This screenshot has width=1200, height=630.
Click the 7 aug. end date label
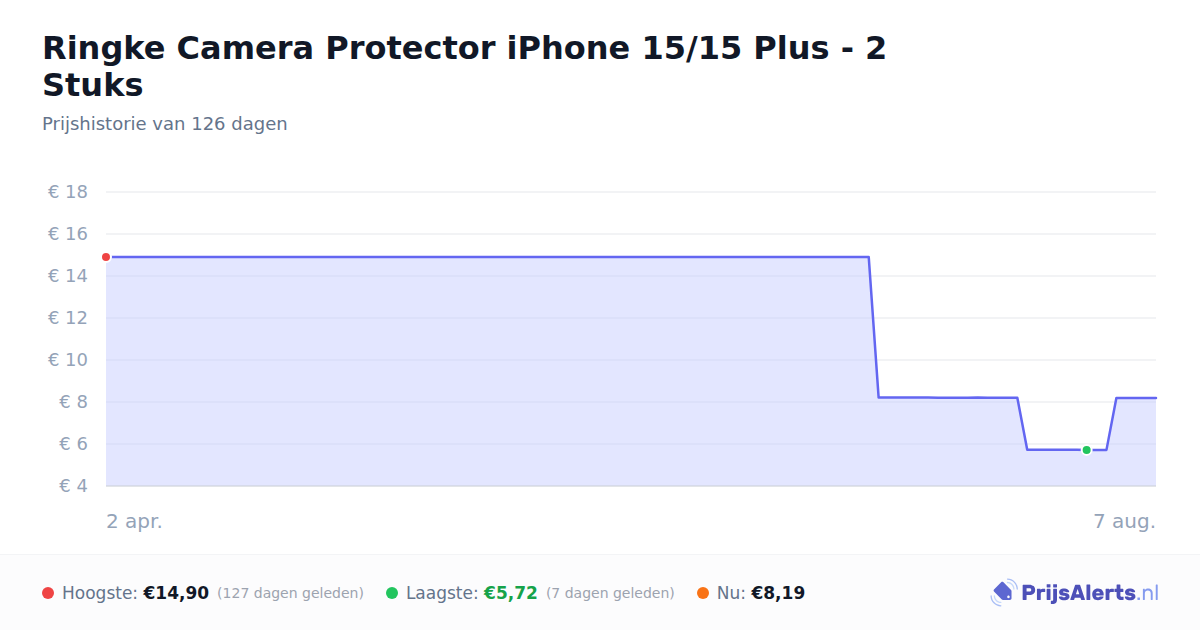coord(1124,521)
